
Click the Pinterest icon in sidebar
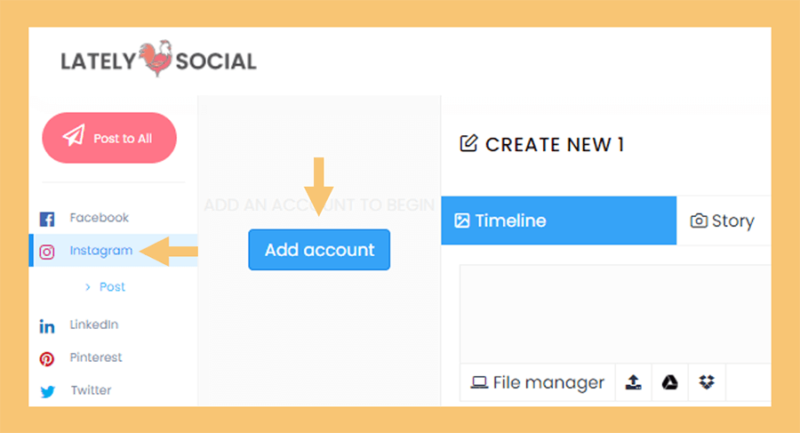coord(47,359)
